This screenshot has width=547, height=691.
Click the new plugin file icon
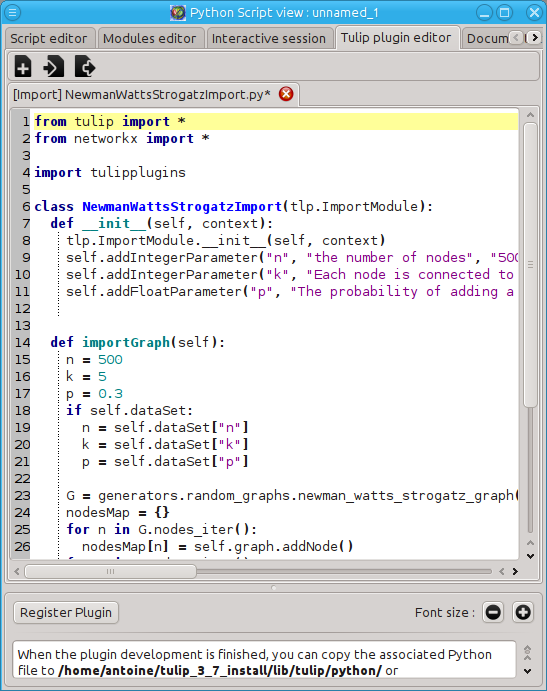click(22, 67)
